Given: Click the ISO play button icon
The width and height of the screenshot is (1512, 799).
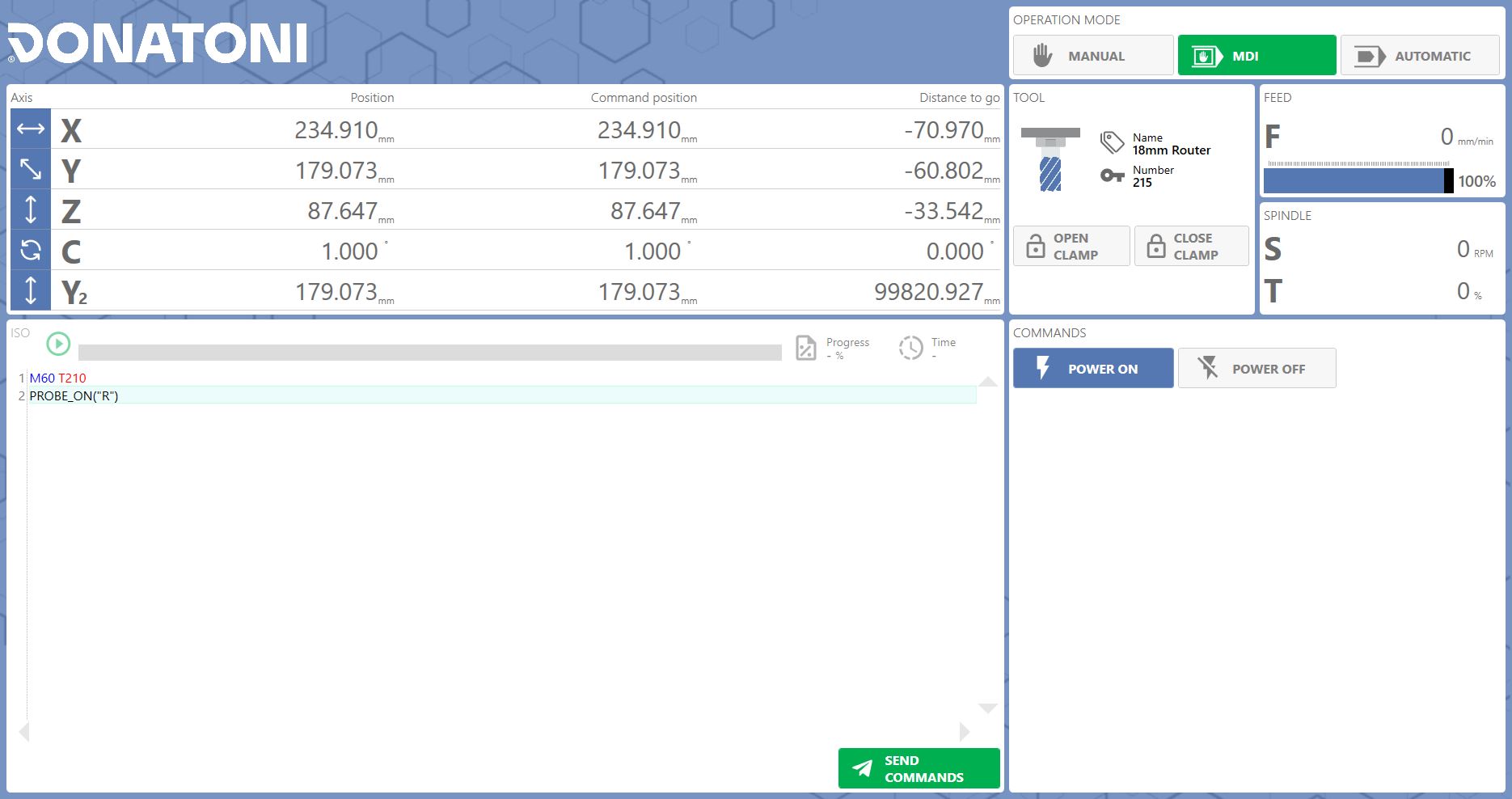Looking at the screenshot, I should tap(58, 344).
